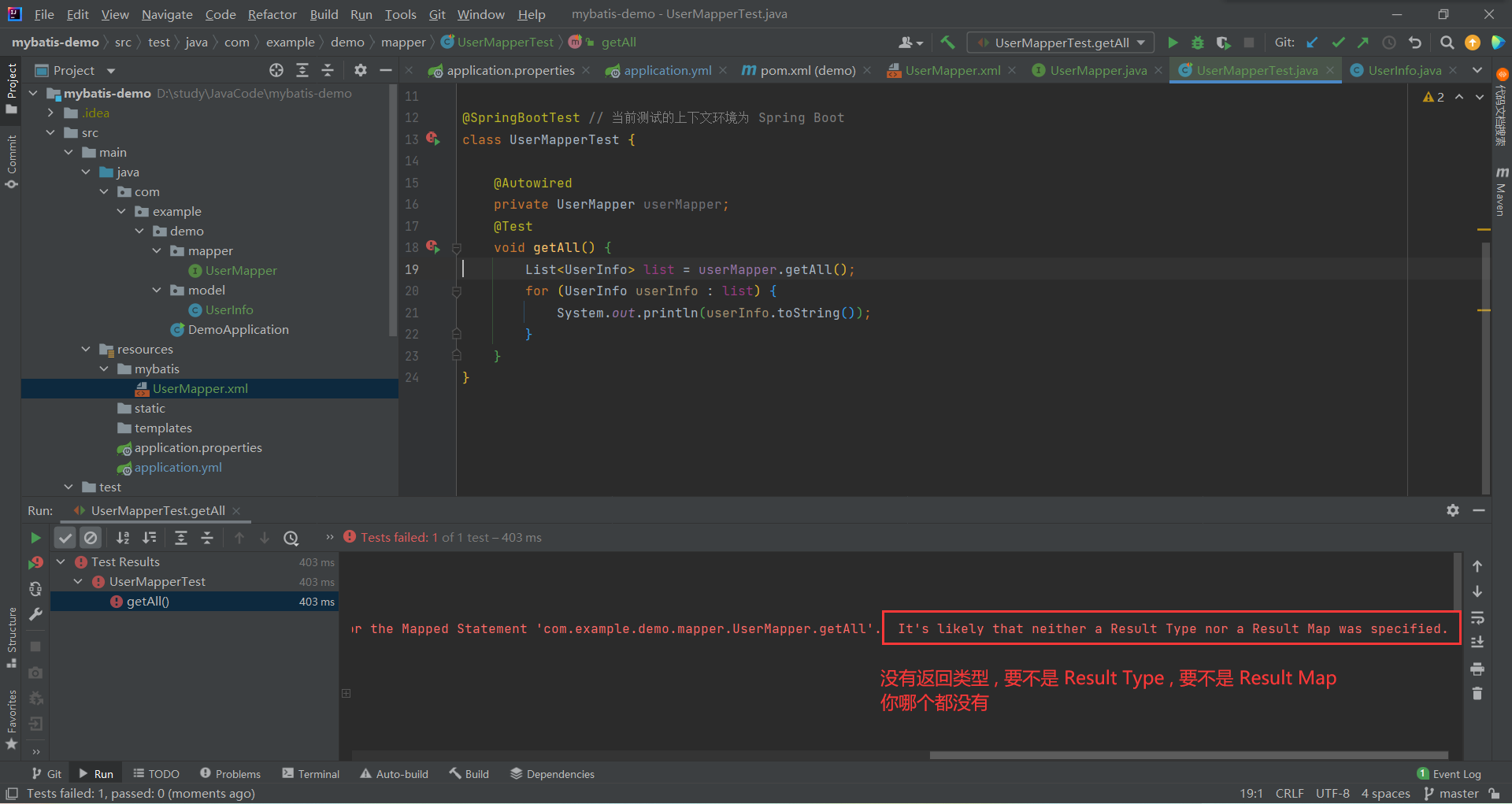Sort test results alphabetically
The height and width of the screenshot is (804, 1512).
point(123,538)
